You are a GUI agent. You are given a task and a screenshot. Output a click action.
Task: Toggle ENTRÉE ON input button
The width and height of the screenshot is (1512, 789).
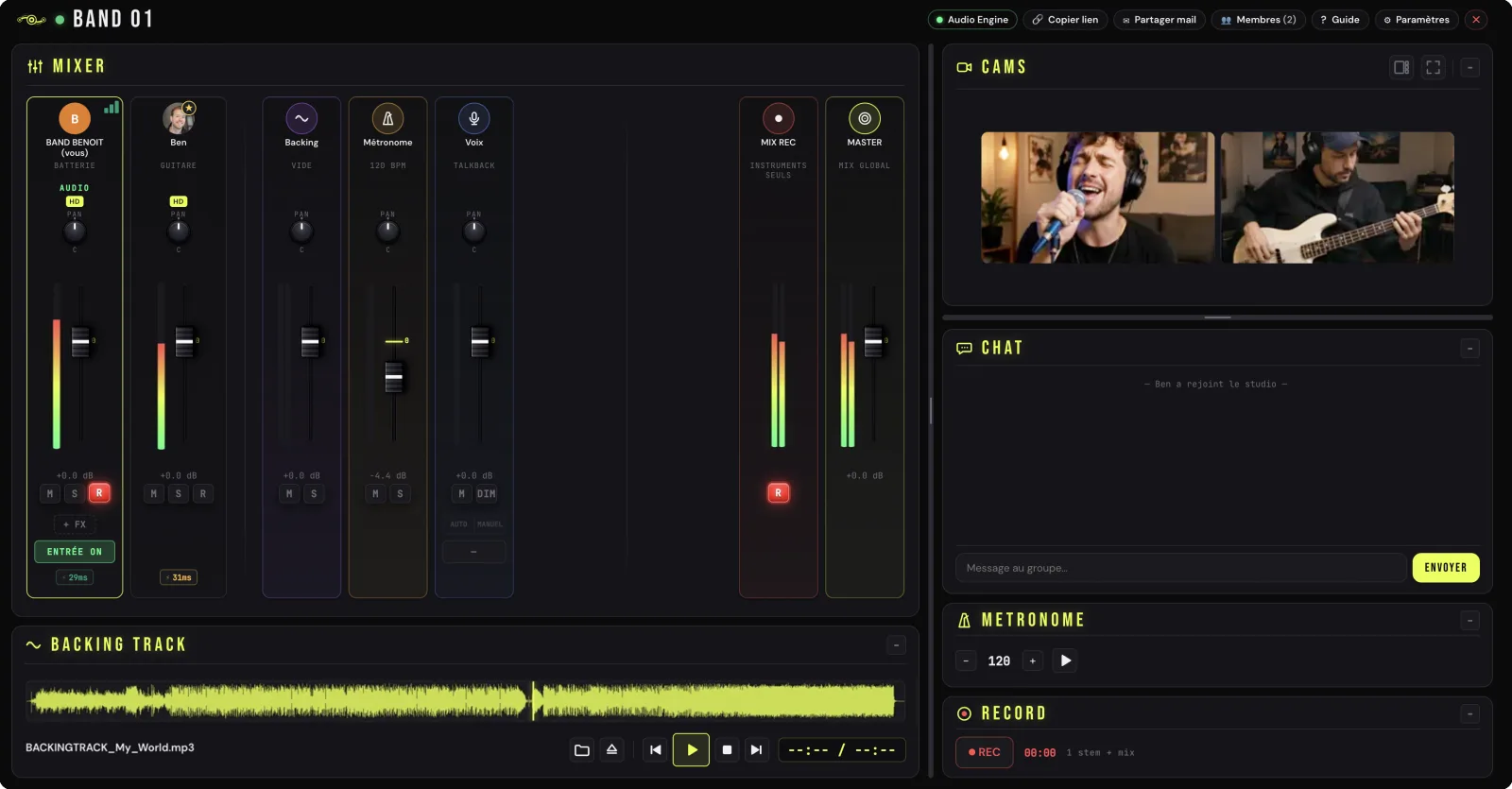tap(75, 552)
